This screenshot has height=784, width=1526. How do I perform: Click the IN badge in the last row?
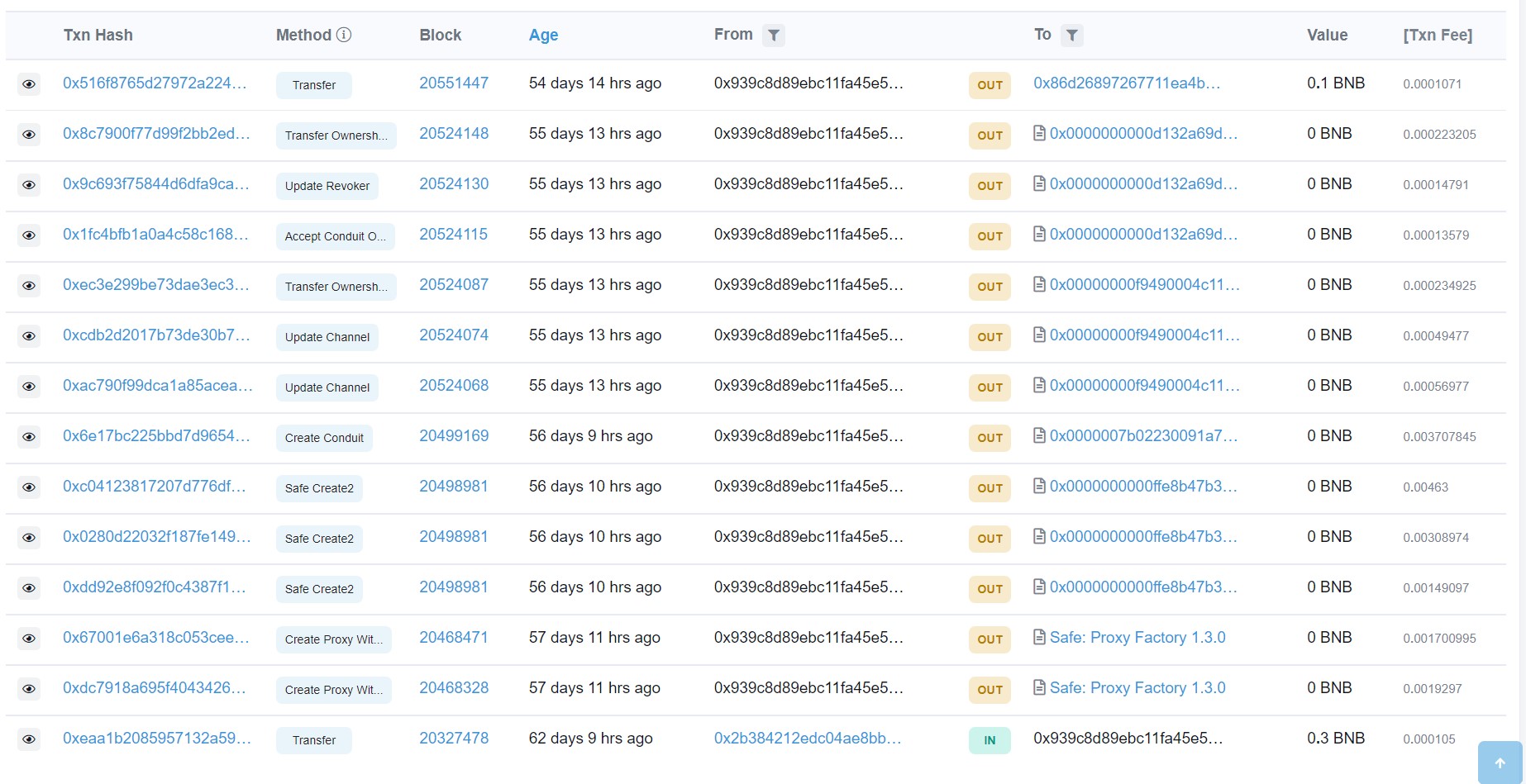coord(990,740)
